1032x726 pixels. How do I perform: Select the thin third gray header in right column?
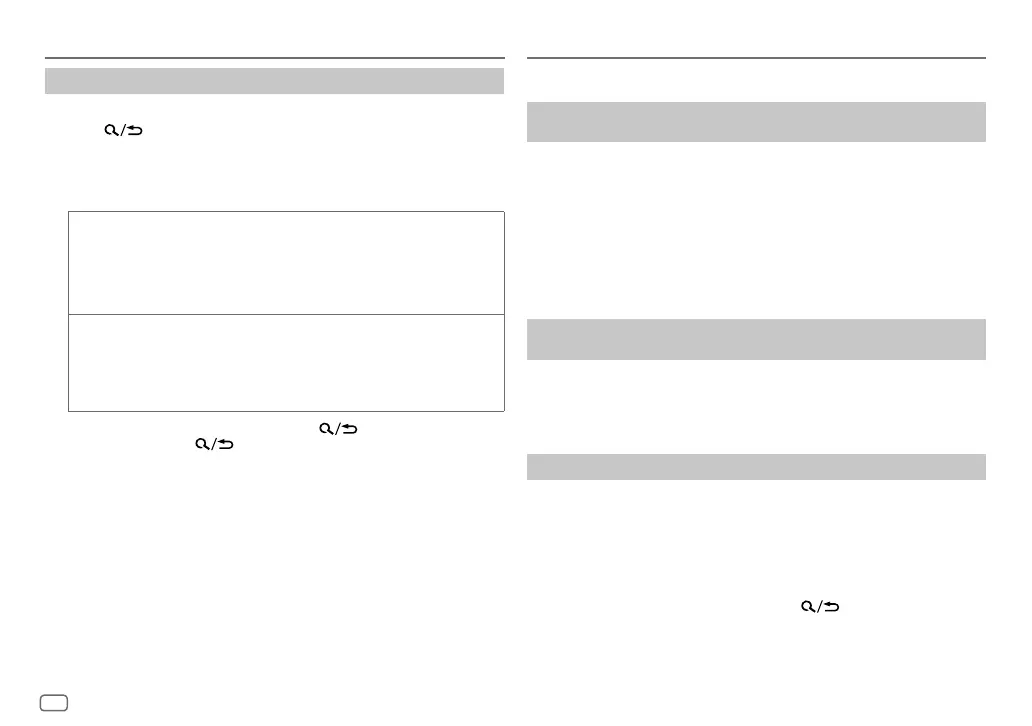click(x=756, y=467)
